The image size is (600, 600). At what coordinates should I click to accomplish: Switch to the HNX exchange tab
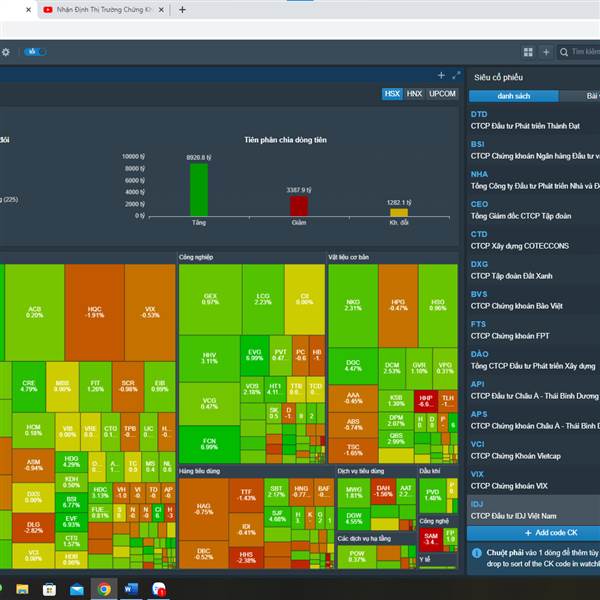pos(414,94)
